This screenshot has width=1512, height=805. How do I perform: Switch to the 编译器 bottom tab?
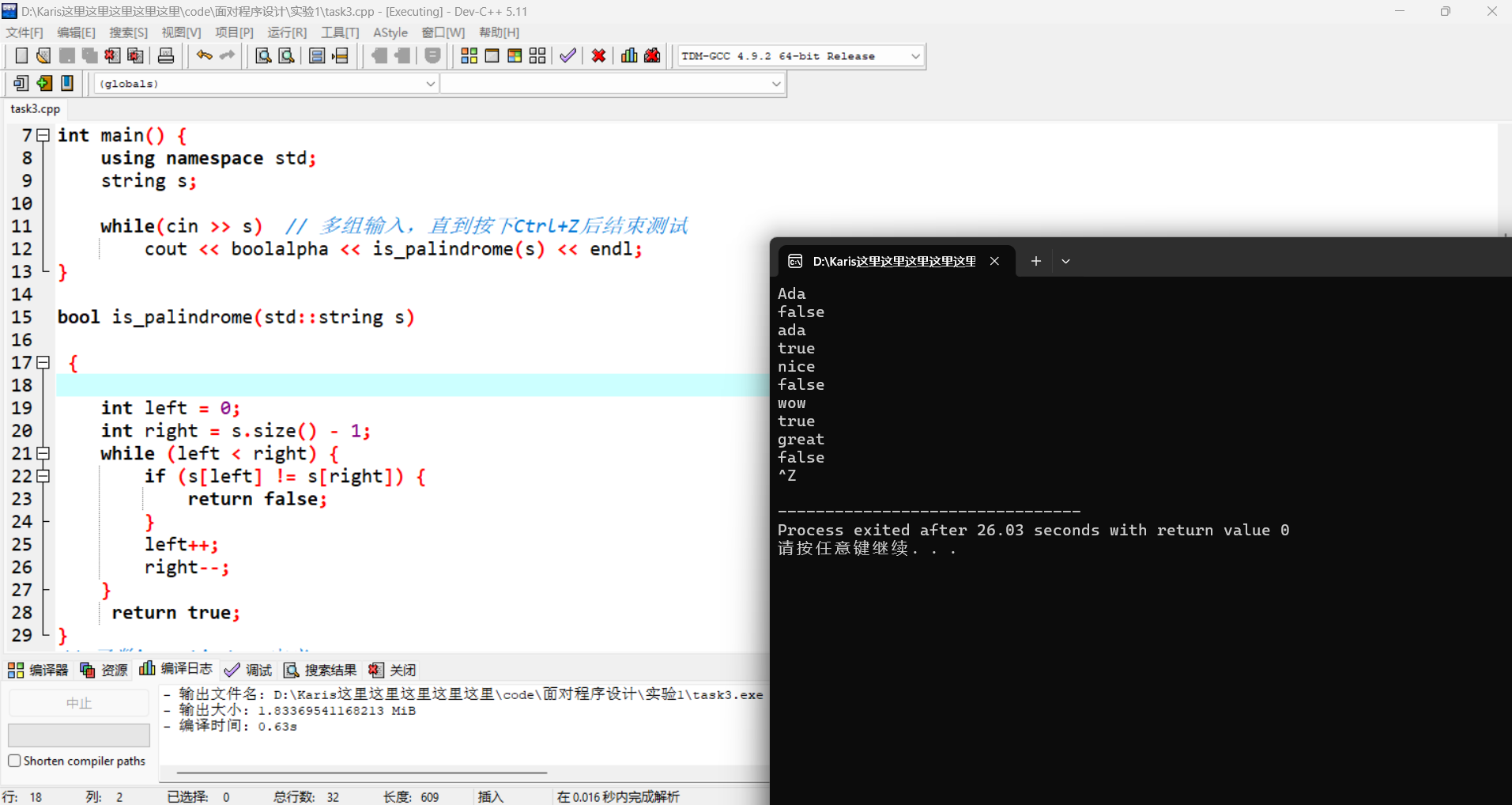click(38, 670)
